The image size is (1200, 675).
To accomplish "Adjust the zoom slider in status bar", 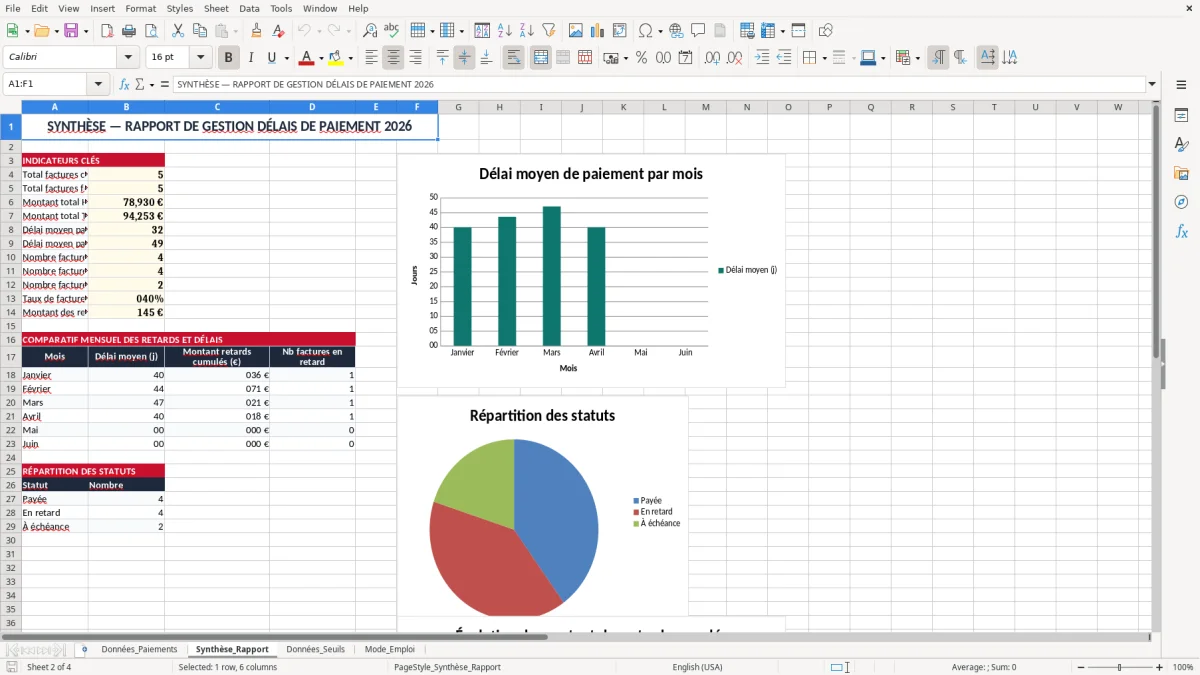I will point(1119,667).
